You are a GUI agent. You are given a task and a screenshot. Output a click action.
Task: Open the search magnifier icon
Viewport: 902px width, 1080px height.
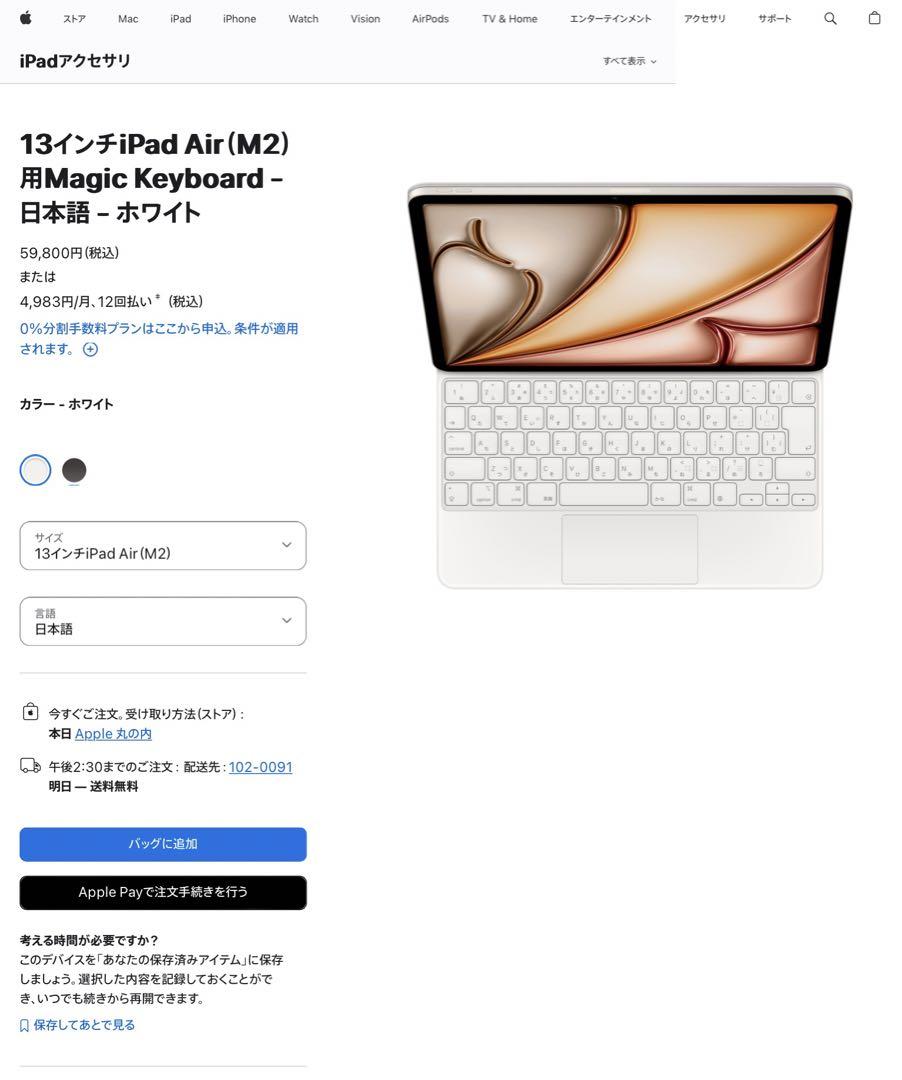click(830, 19)
